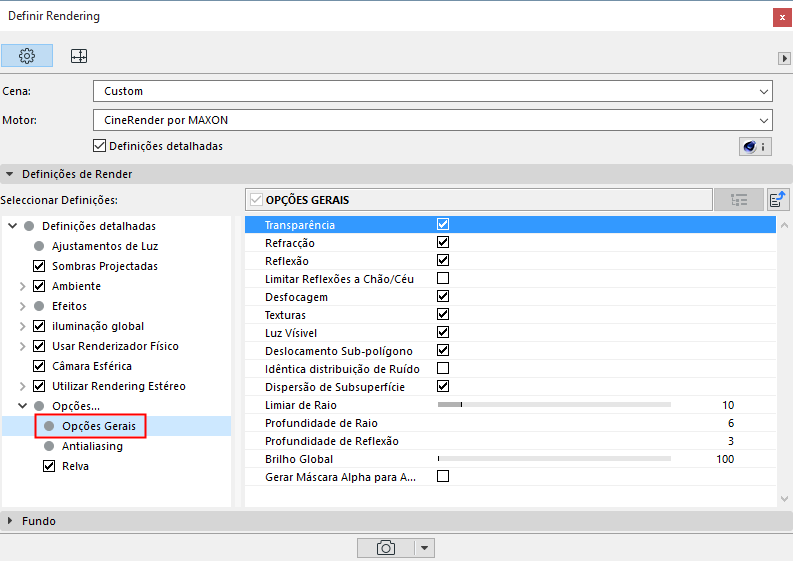The image size is (793, 561).
Task: Collapse the Opções... tree node
Action: click(23, 406)
